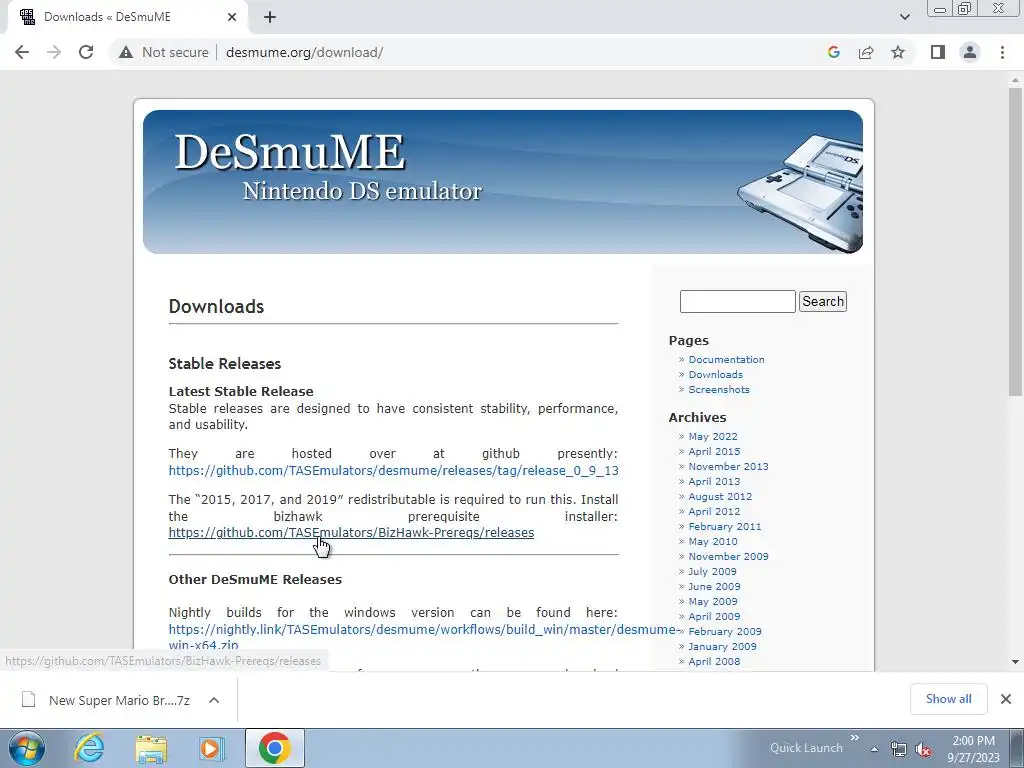This screenshot has height=768, width=1024.
Task: Launch Internet Explorer from the taskbar
Action: click(88, 748)
